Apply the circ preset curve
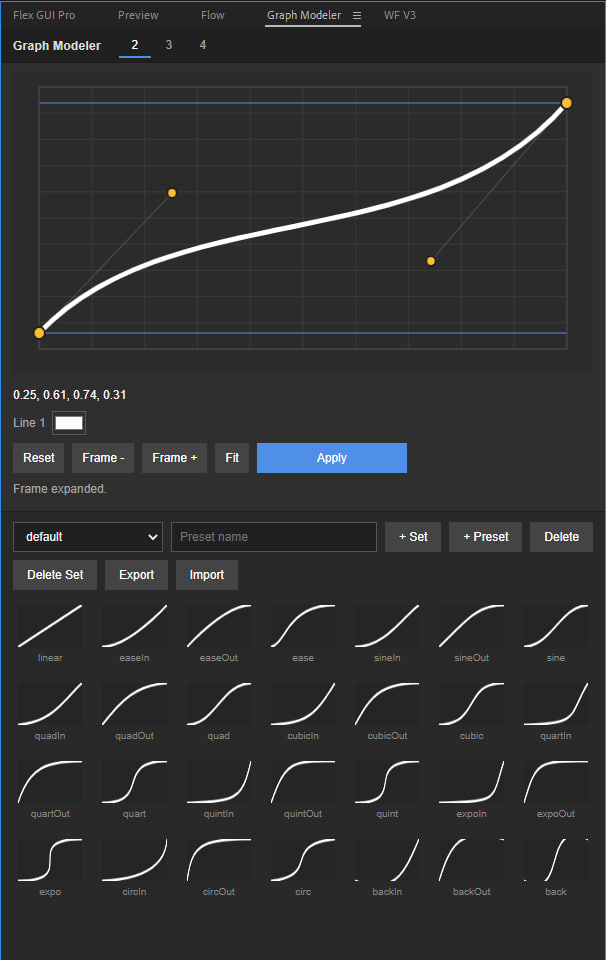Viewport: 606px width, 960px height. [303, 860]
